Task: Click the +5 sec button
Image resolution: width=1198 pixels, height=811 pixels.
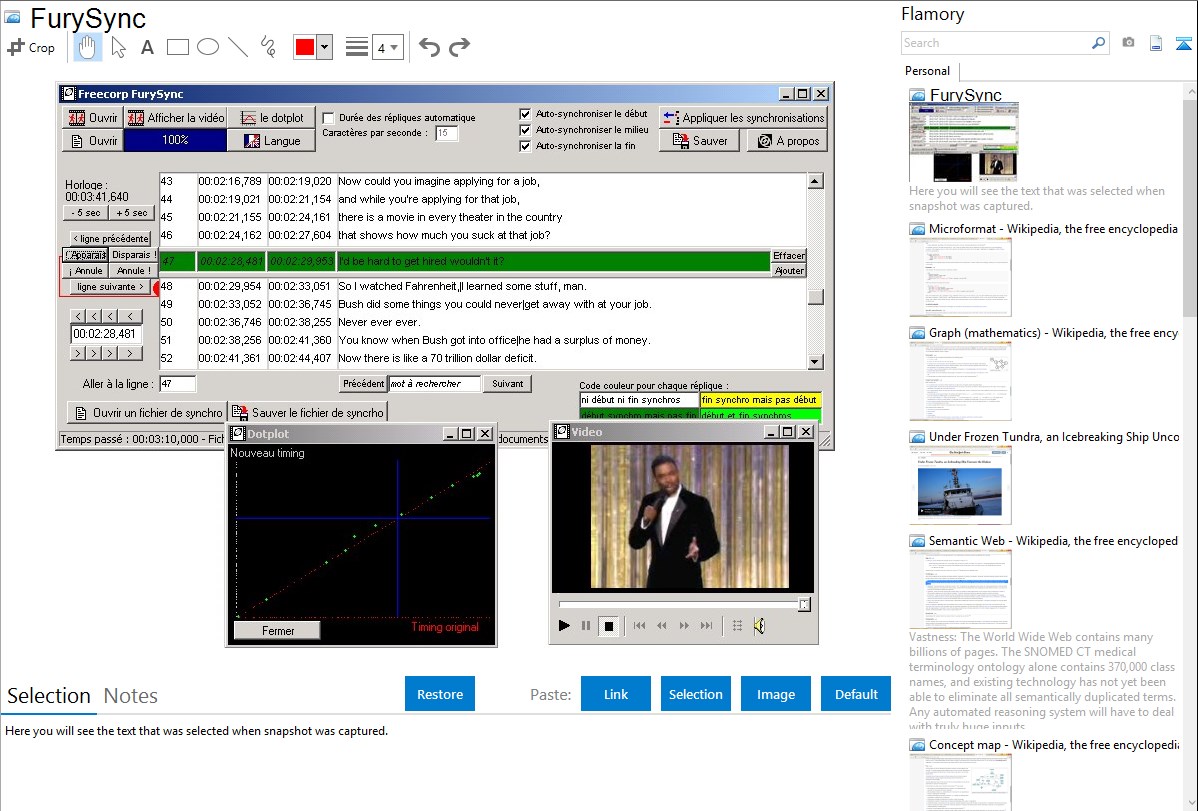Action: point(132,213)
